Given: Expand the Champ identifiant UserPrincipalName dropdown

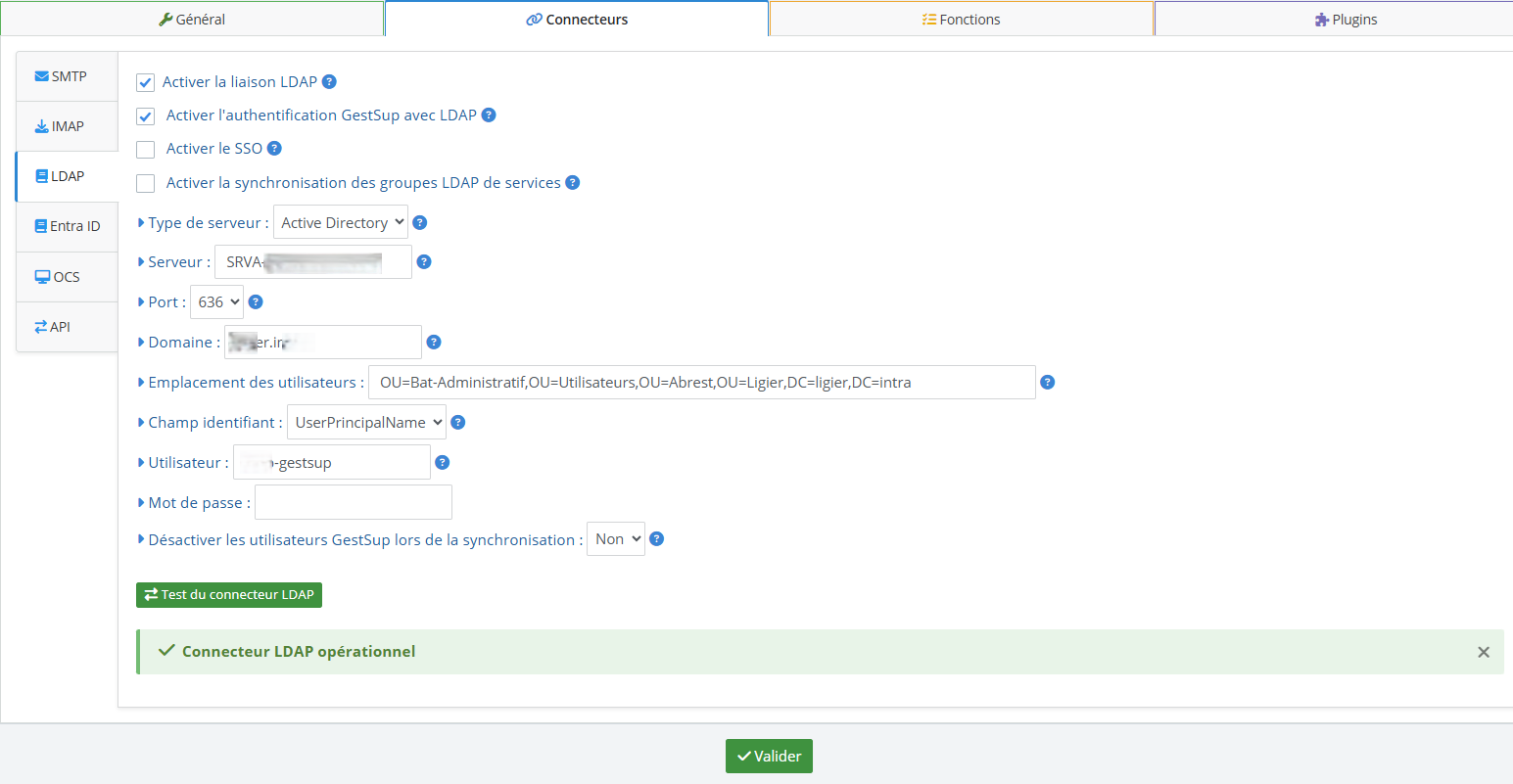Looking at the screenshot, I should [x=366, y=423].
